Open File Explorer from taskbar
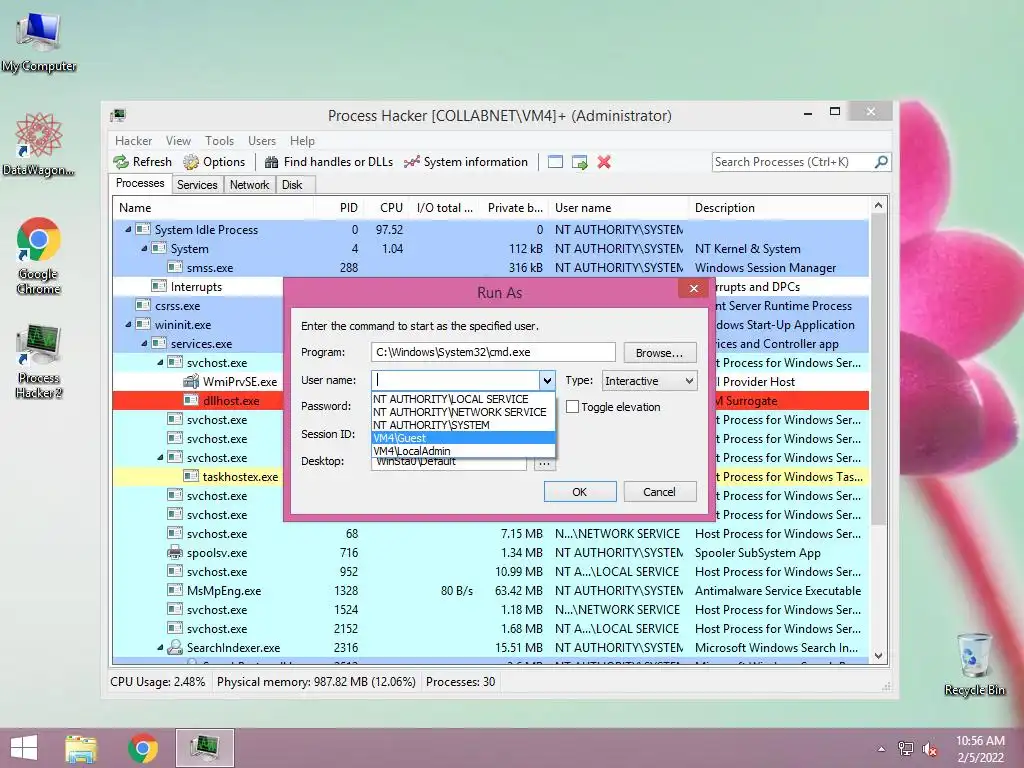Viewport: 1024px width, 768px height. [81, 748]
